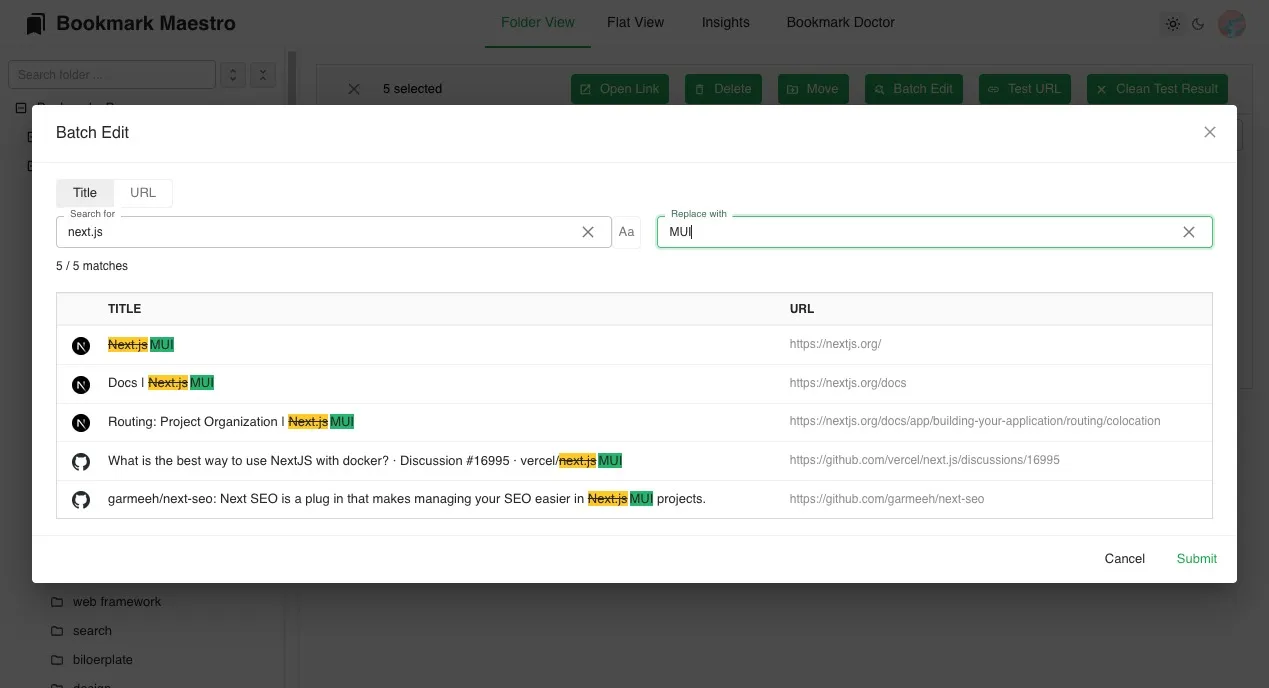Close the Batch Edit dialog
The width and height of the screenshot is (1269, 688).
coord(1210,132)
